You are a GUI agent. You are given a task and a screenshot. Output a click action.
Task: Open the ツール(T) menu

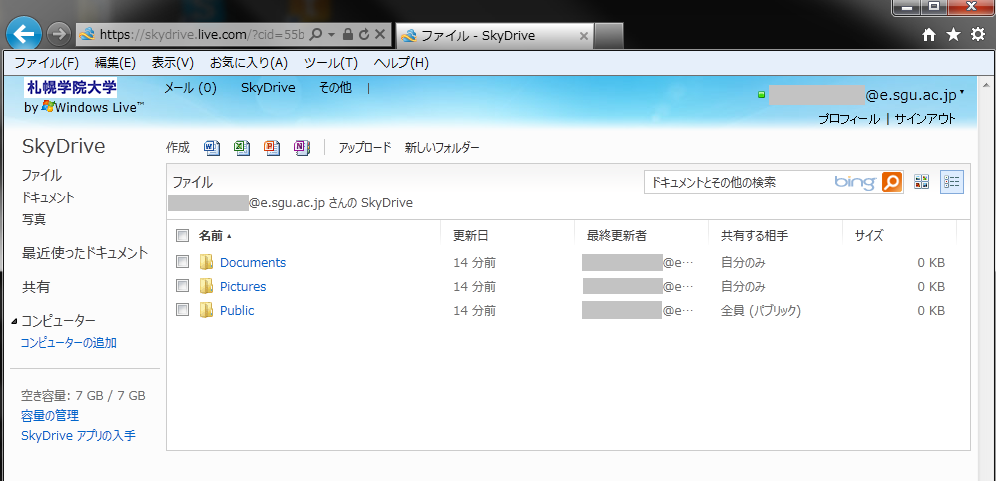coord(331,63)
